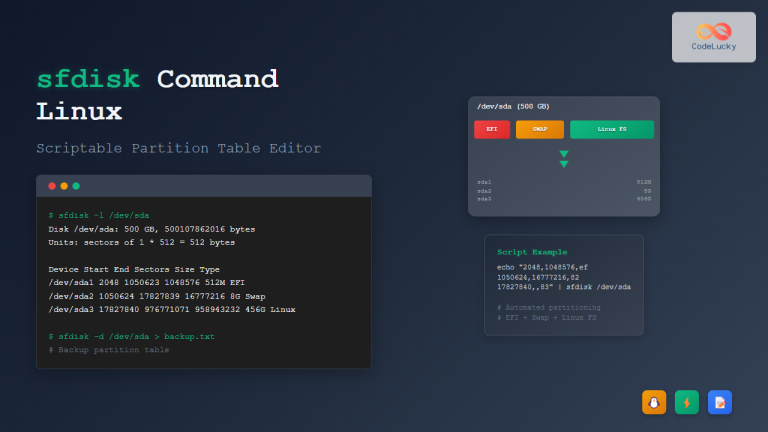Image resolution: width=768 pixels, height=432 pixels.
Task: Select the red EFI partition block
Action: [x=492, y=129]
